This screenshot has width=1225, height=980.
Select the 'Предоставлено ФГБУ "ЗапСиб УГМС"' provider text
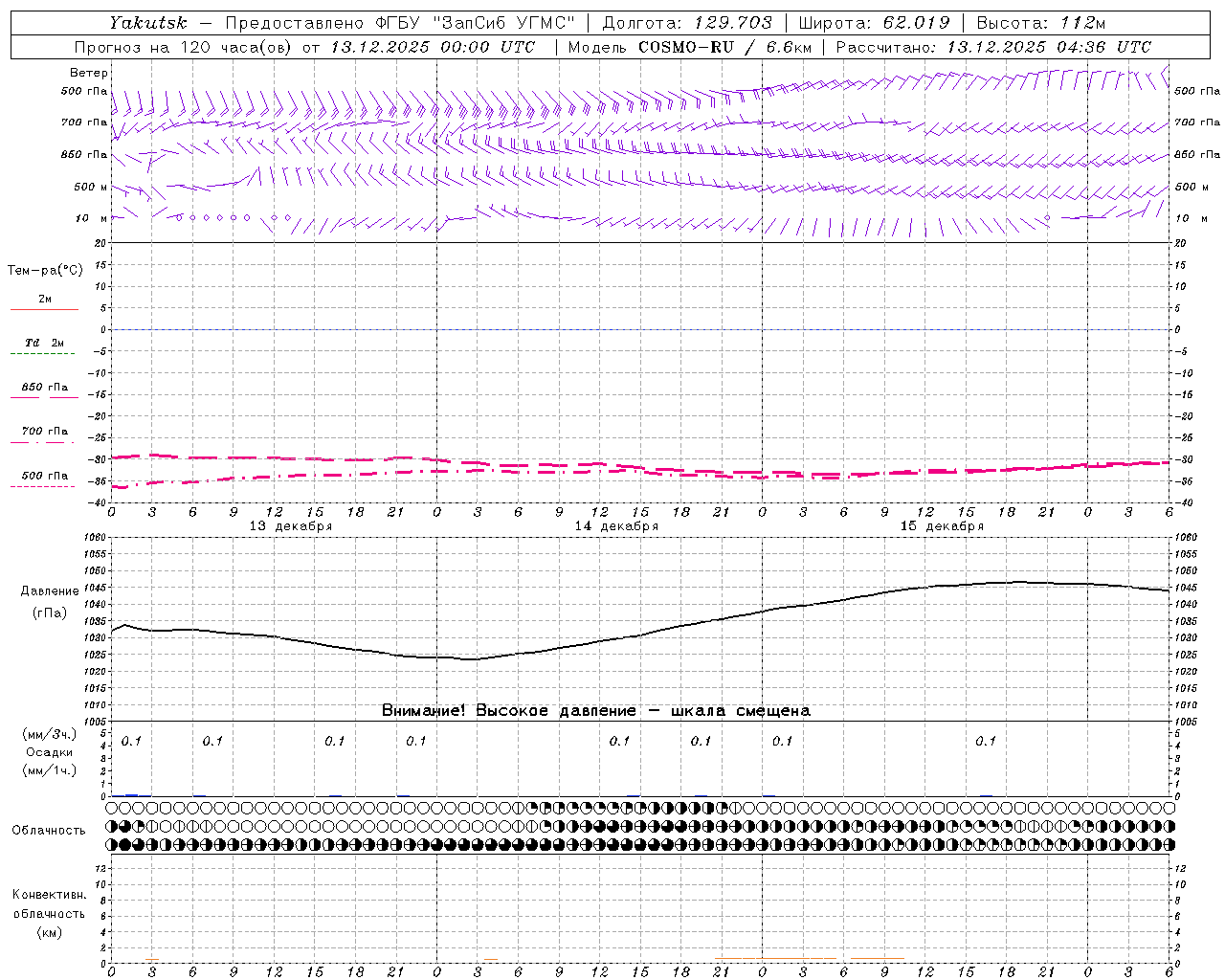400,23
